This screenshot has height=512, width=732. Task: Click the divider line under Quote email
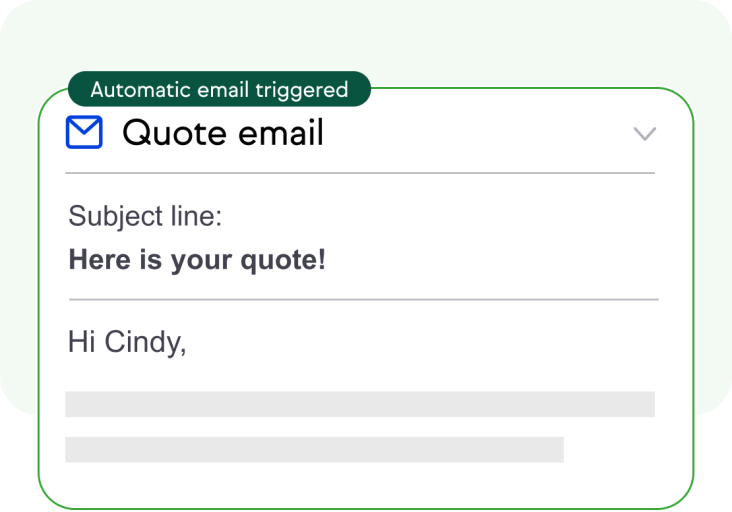[360, 173]
